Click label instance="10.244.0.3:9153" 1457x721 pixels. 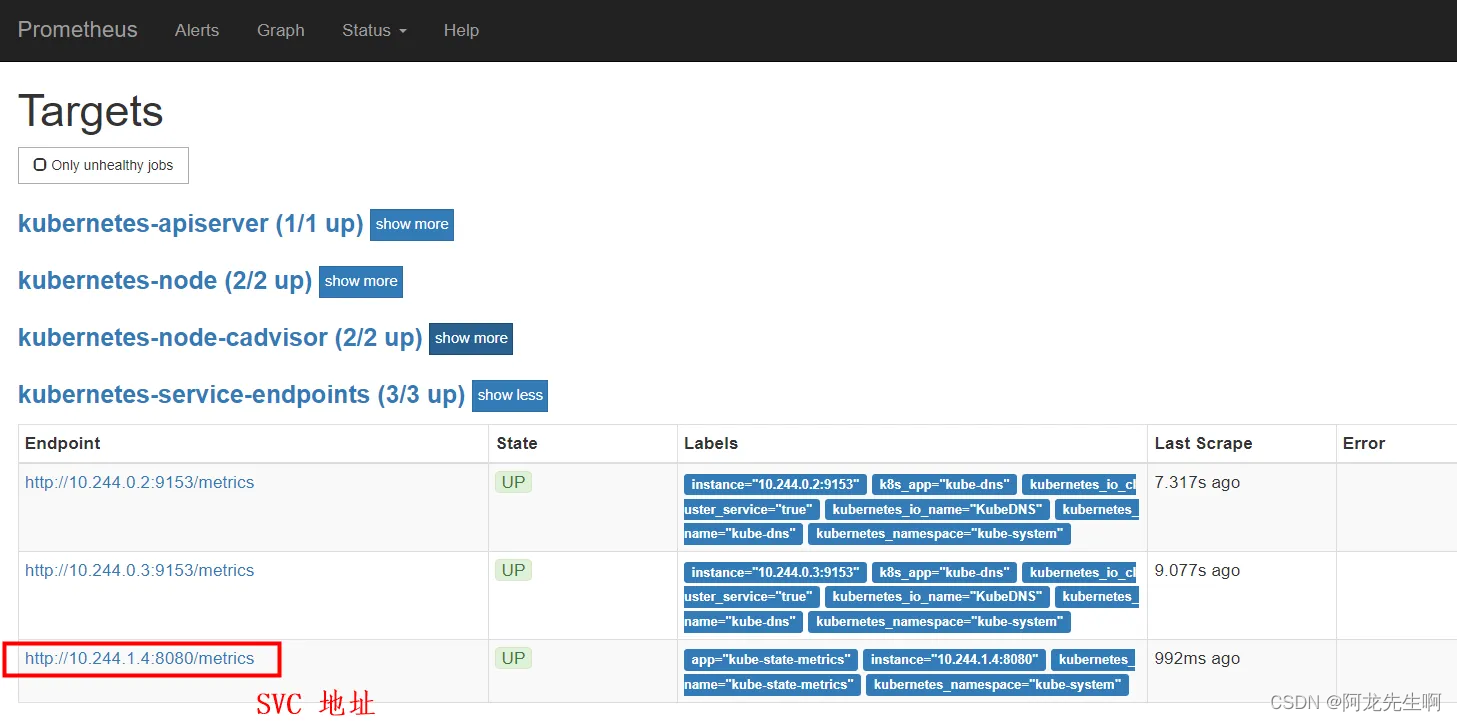775,572
